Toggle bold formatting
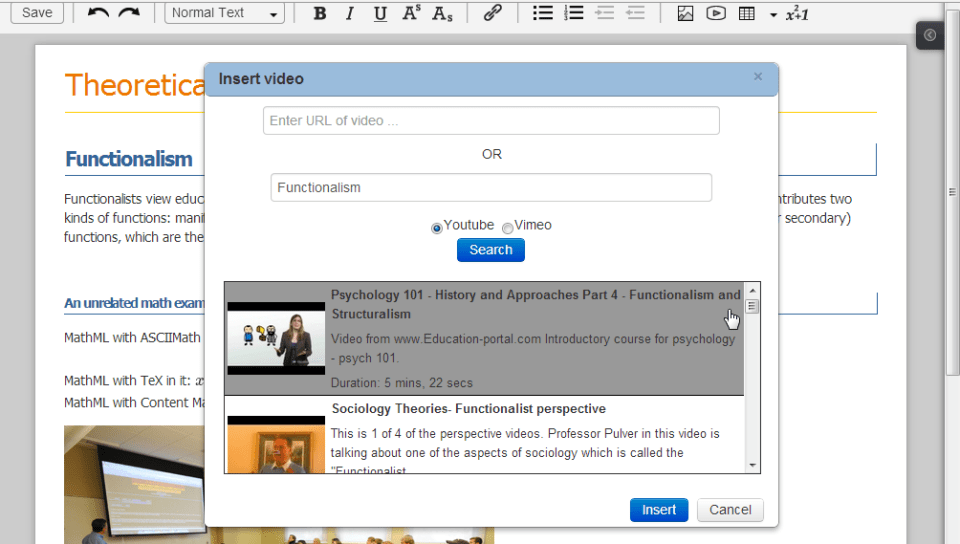960x544 pixels. pyautogui.click(x=319, y=13)
